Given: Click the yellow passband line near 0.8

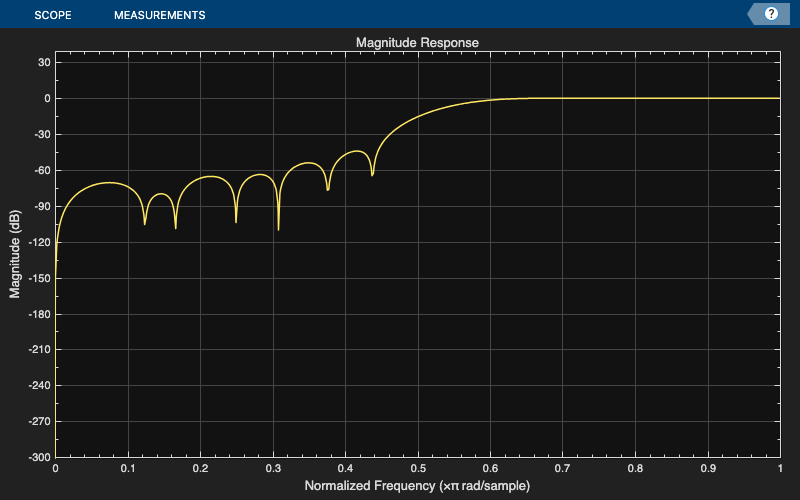Looking at the screenshot, I should (635, 98).
